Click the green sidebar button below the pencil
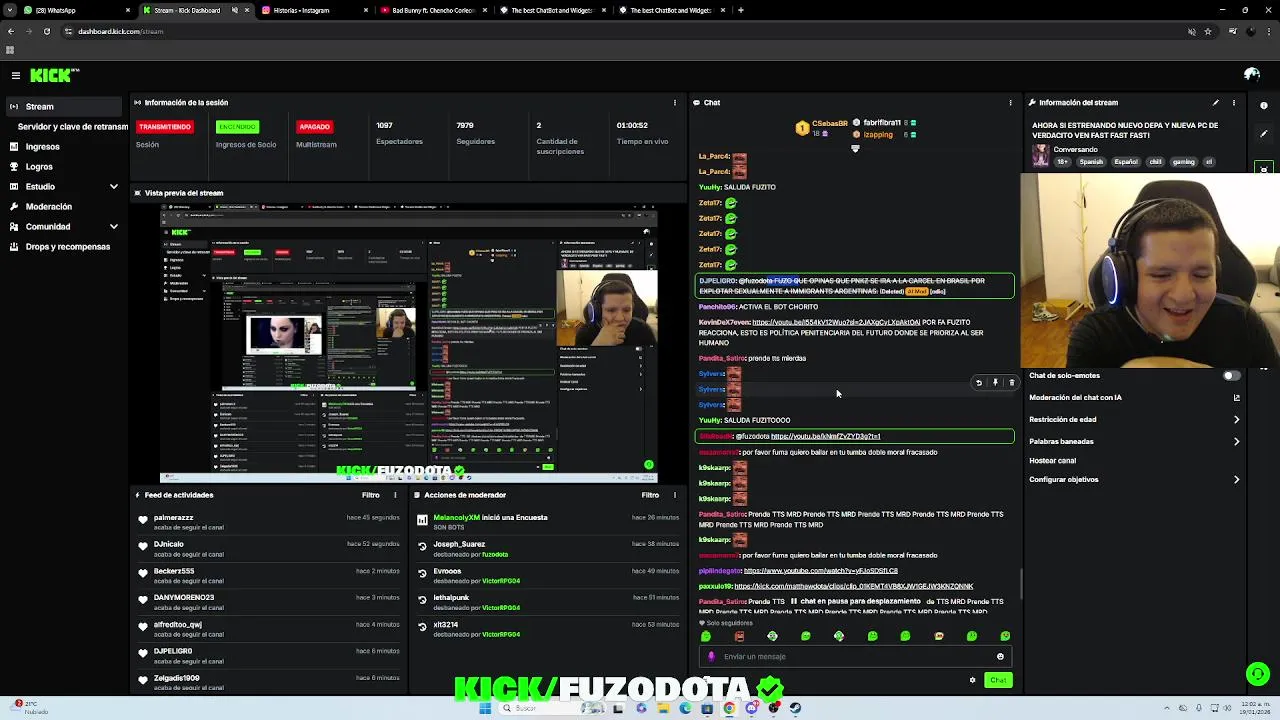 (1264, 168)
